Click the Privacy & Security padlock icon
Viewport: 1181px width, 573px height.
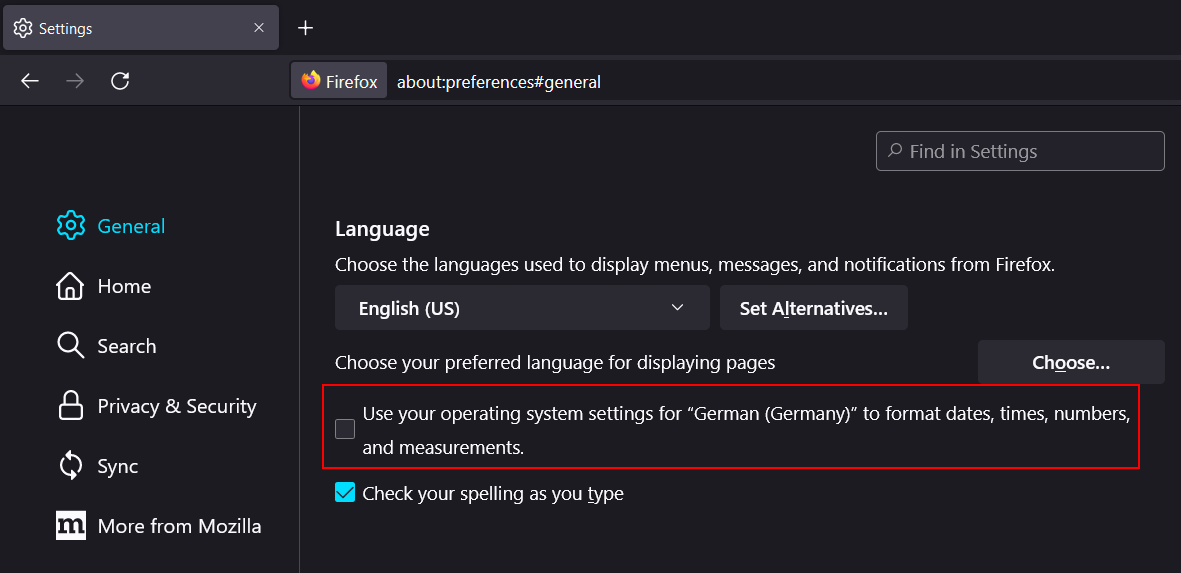pos(71,407)
